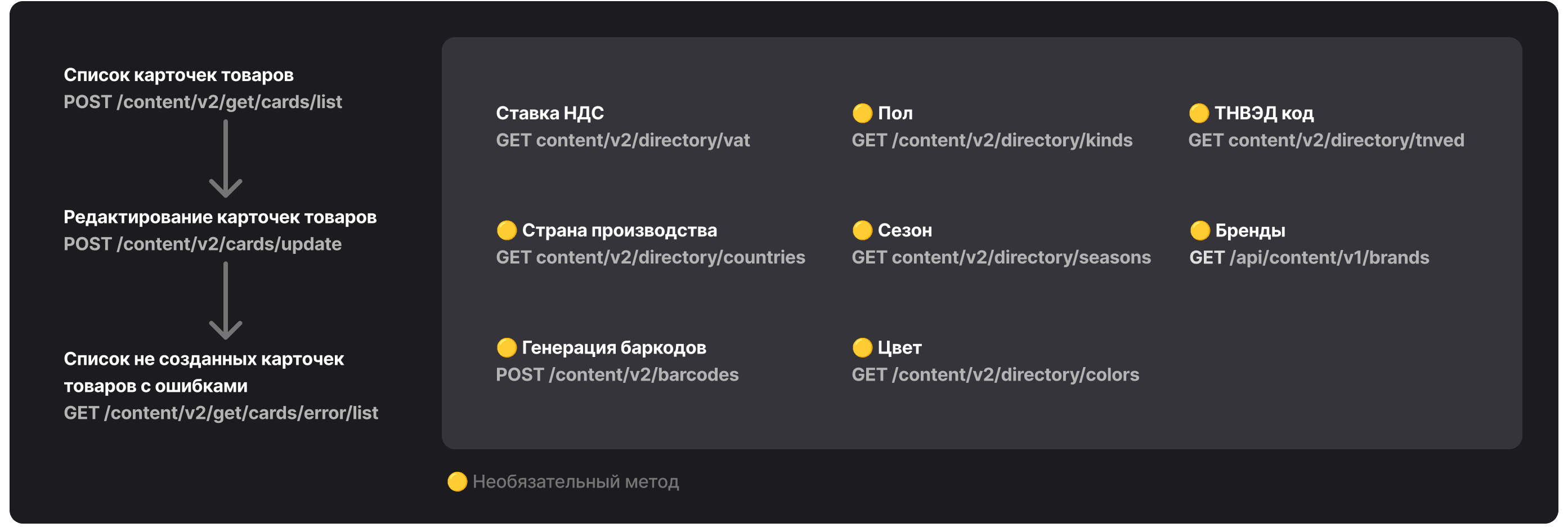The width and height of the screenshot is (1568, 527).
Task: Click the yellow marker before Страна производства
Action: [x=507, y=230]
